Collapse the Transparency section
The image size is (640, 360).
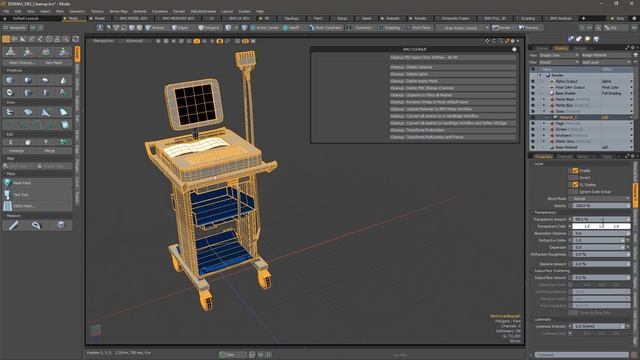pyautogui.click(x=532, y=213)
